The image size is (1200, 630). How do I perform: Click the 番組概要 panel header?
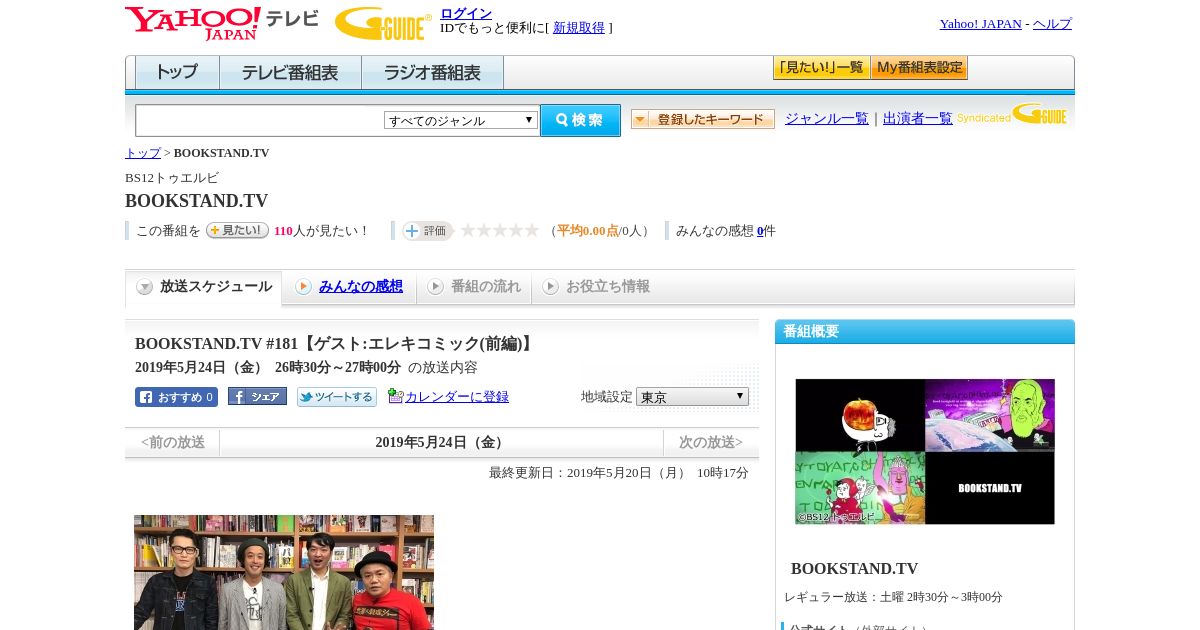[x=925, y=332]
